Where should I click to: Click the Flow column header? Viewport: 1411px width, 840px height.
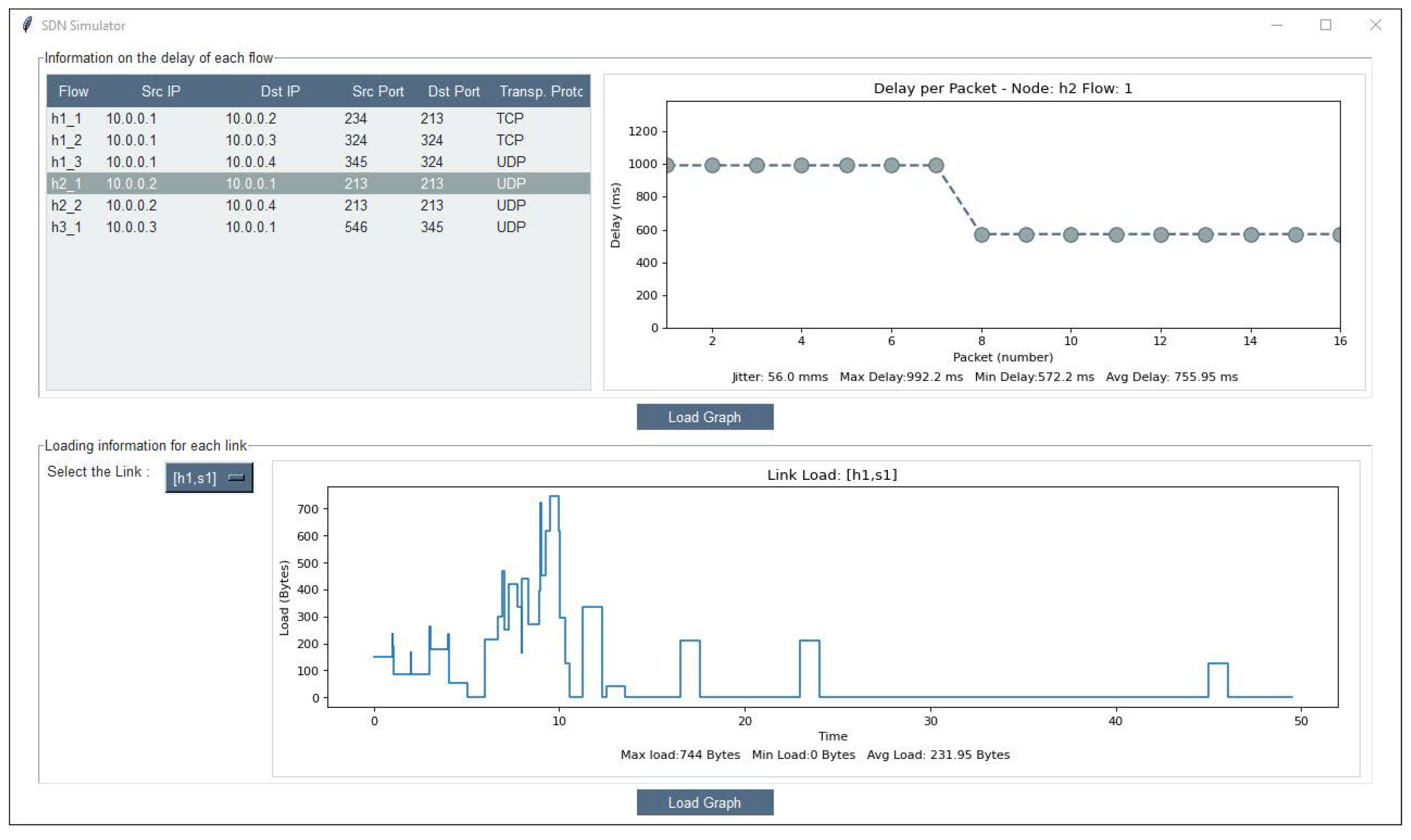click(74, 91)
